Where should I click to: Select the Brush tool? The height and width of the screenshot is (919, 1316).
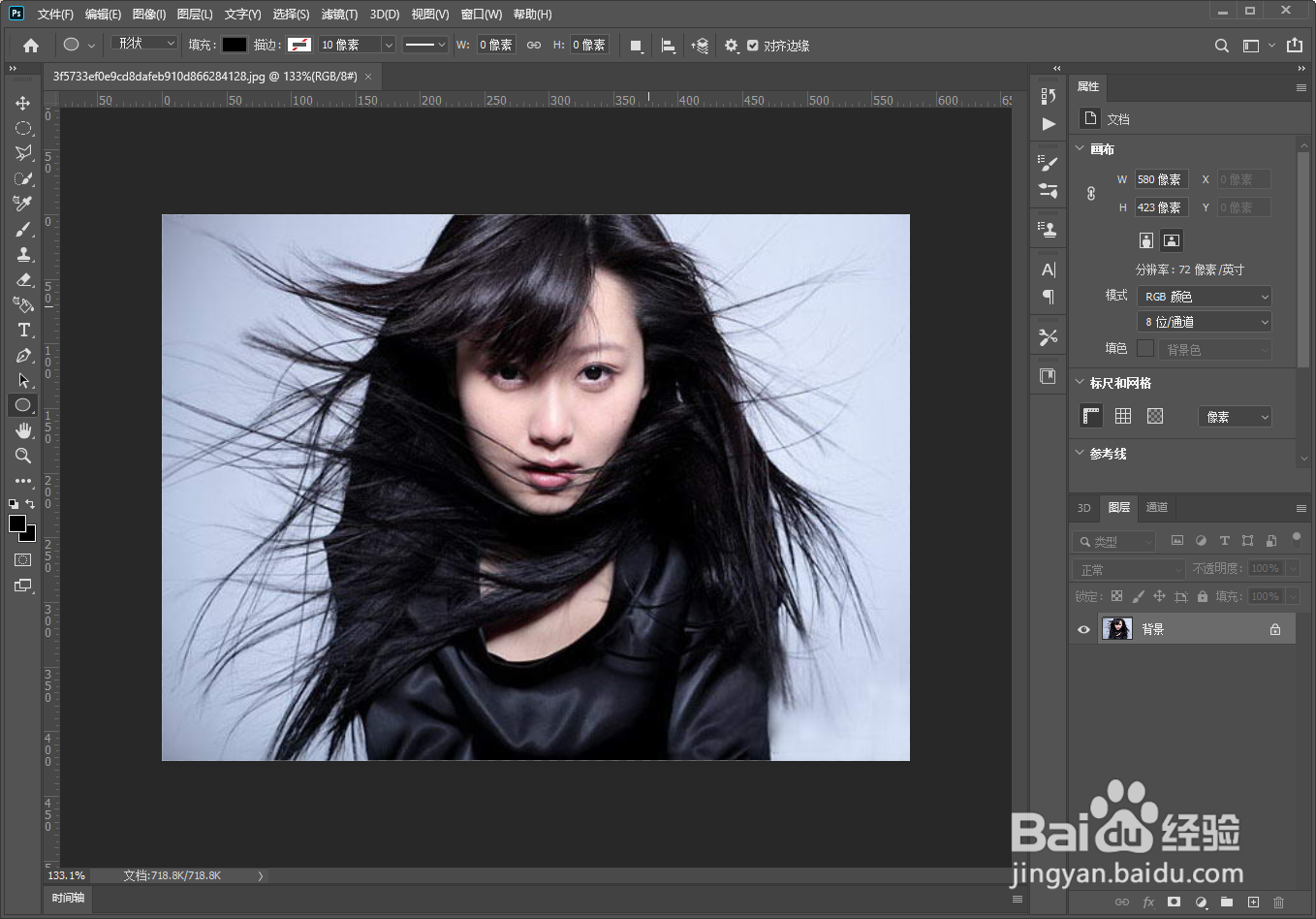point(22,229)
